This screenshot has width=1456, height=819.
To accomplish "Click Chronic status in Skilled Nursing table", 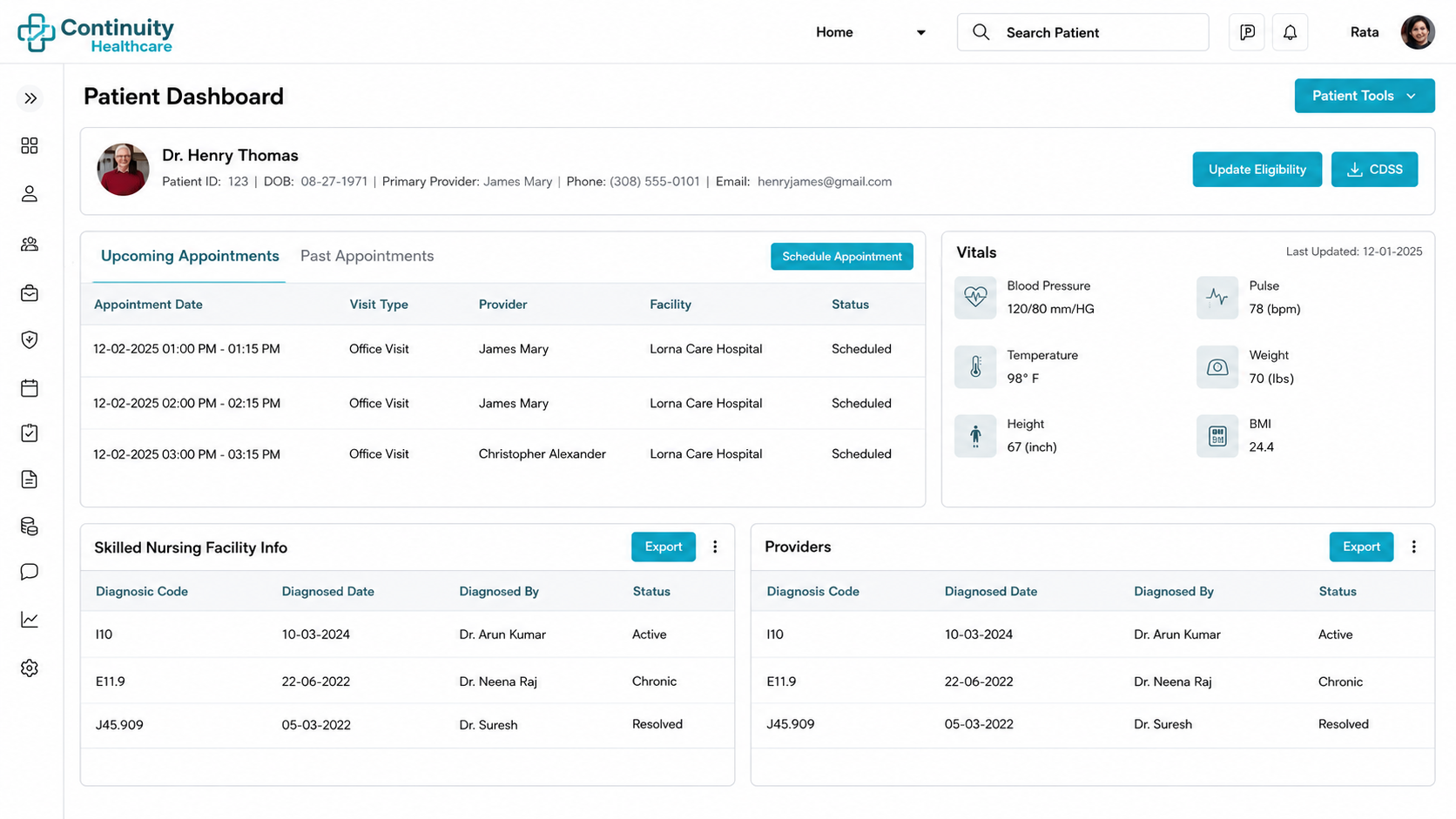I will (654, 681).
